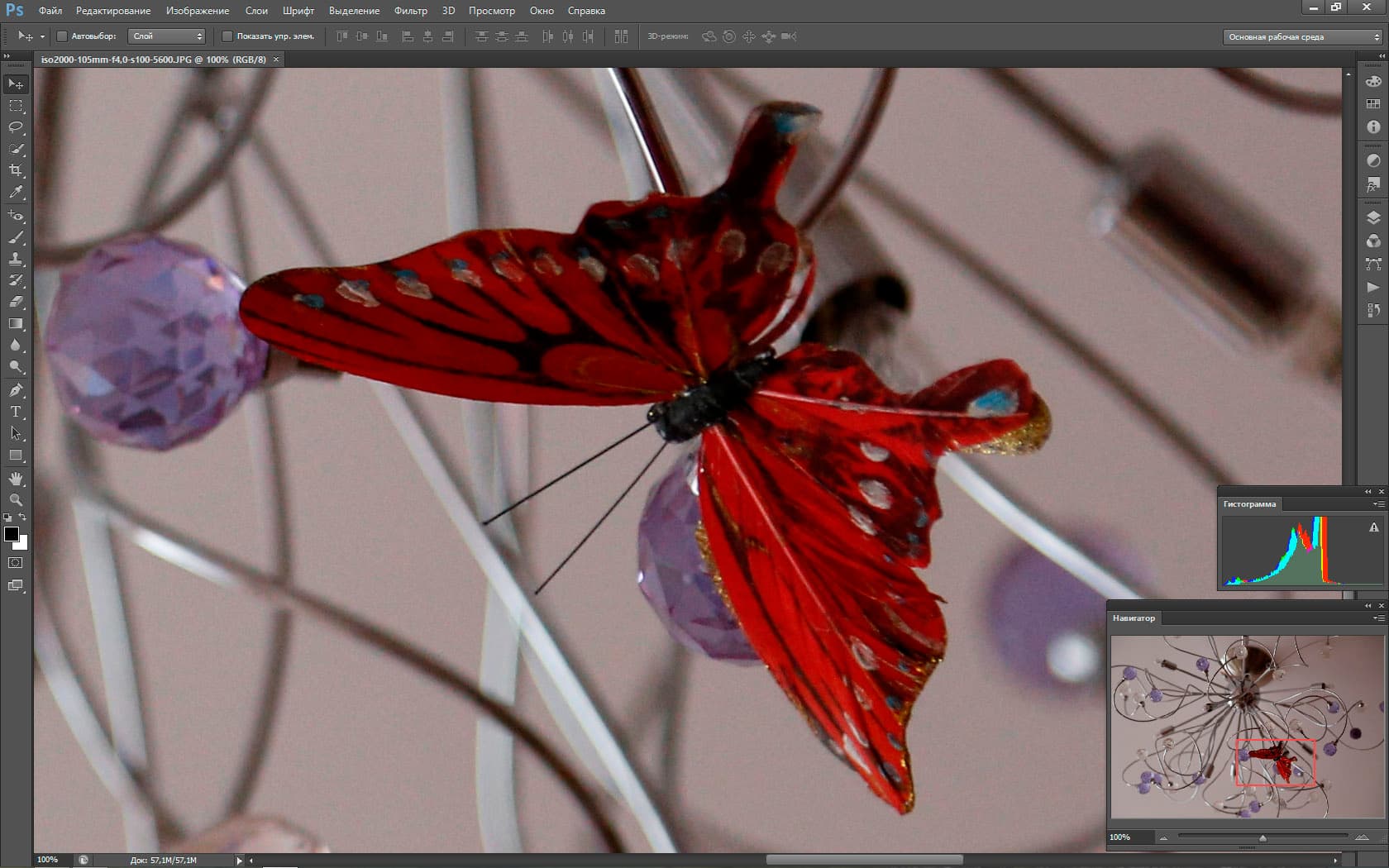Select the Eraser tool
Viewport: 1389px width, 868px height.
click(x=16, y=302)
